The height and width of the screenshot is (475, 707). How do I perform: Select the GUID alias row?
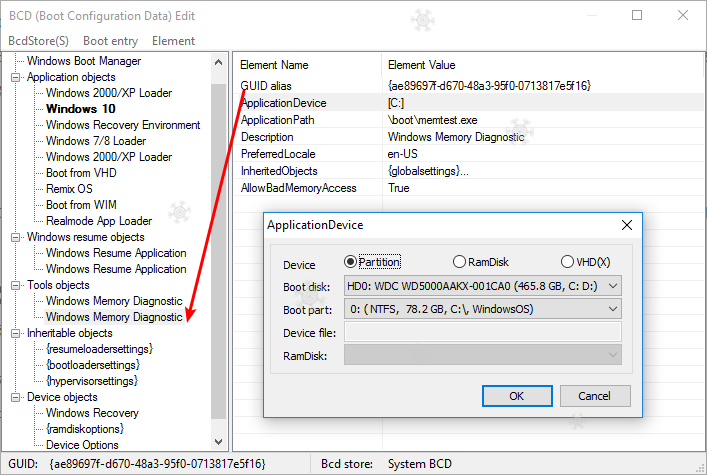[x=469, y=86]
